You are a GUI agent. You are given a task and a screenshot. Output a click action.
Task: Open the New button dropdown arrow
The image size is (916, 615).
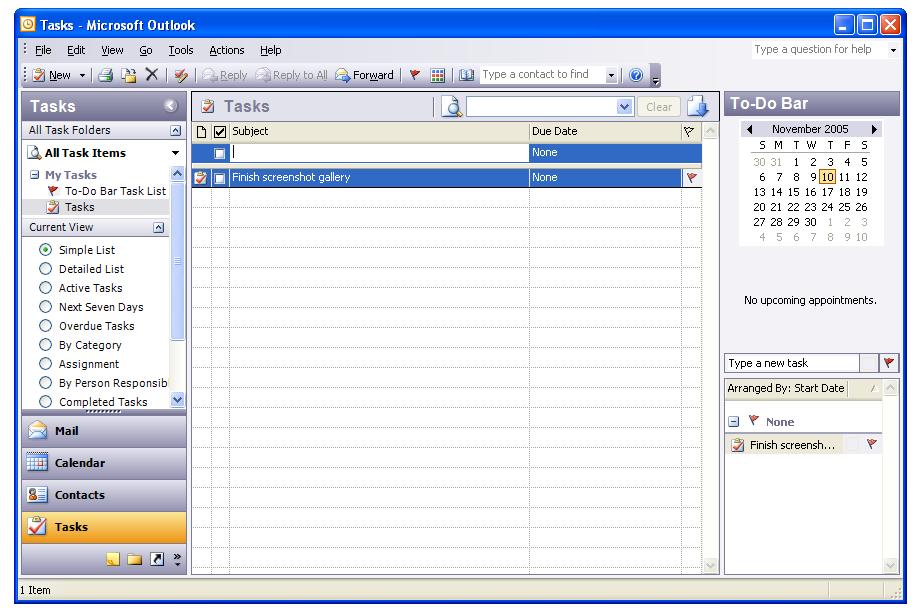(x=82, y=75)
